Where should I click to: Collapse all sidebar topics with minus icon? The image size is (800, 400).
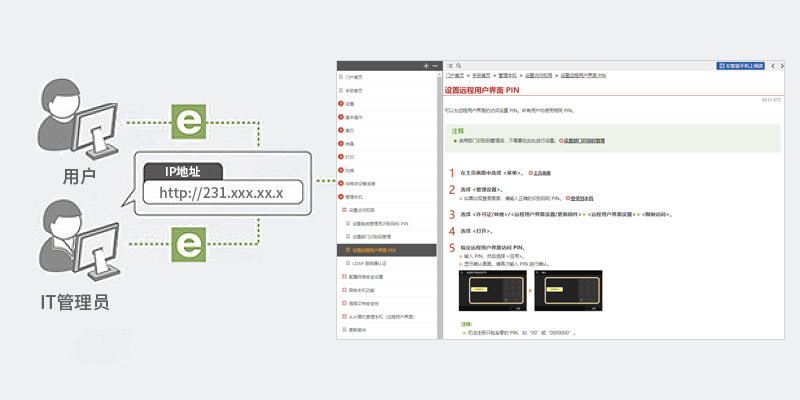[x=435, y=66]
